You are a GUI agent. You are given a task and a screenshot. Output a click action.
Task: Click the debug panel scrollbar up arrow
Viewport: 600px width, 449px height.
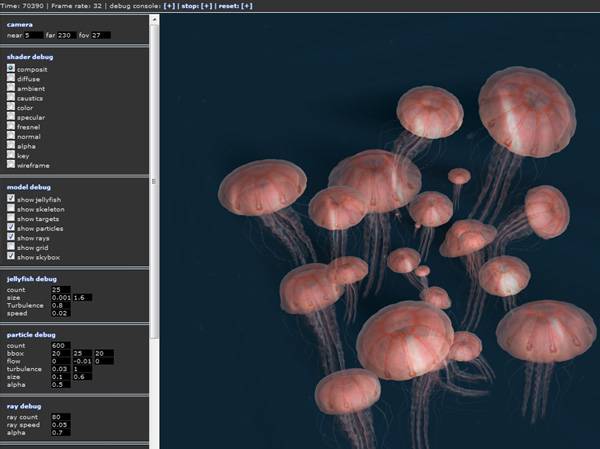tap(155, 20)
